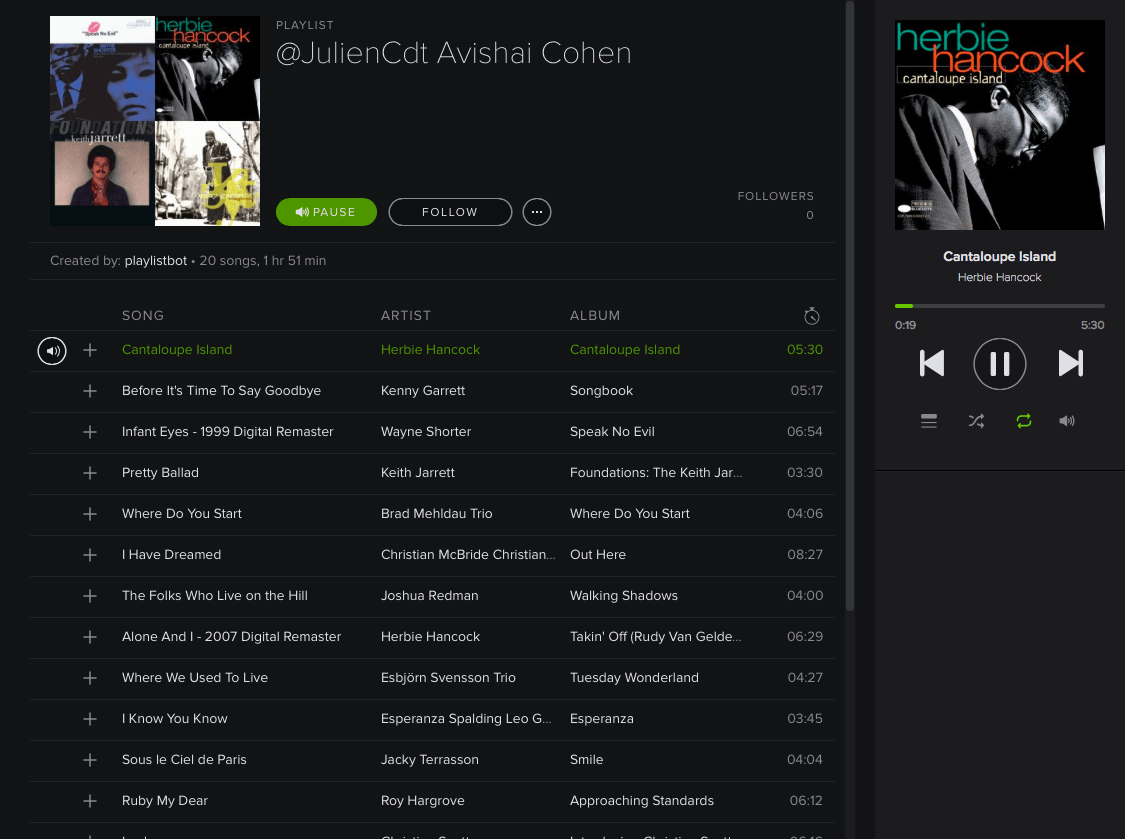Viewport: 1125px width, 839px height.
Task: Open the album Esperanza
Action: coord(601,718)
